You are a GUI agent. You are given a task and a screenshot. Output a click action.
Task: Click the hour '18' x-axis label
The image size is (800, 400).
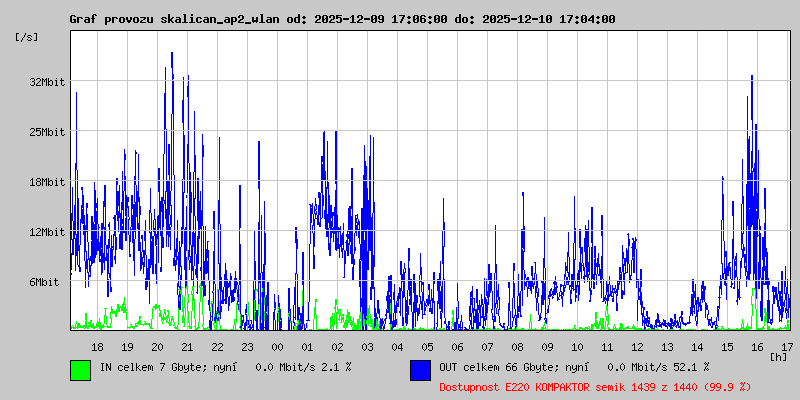click(x=97, y=347)
